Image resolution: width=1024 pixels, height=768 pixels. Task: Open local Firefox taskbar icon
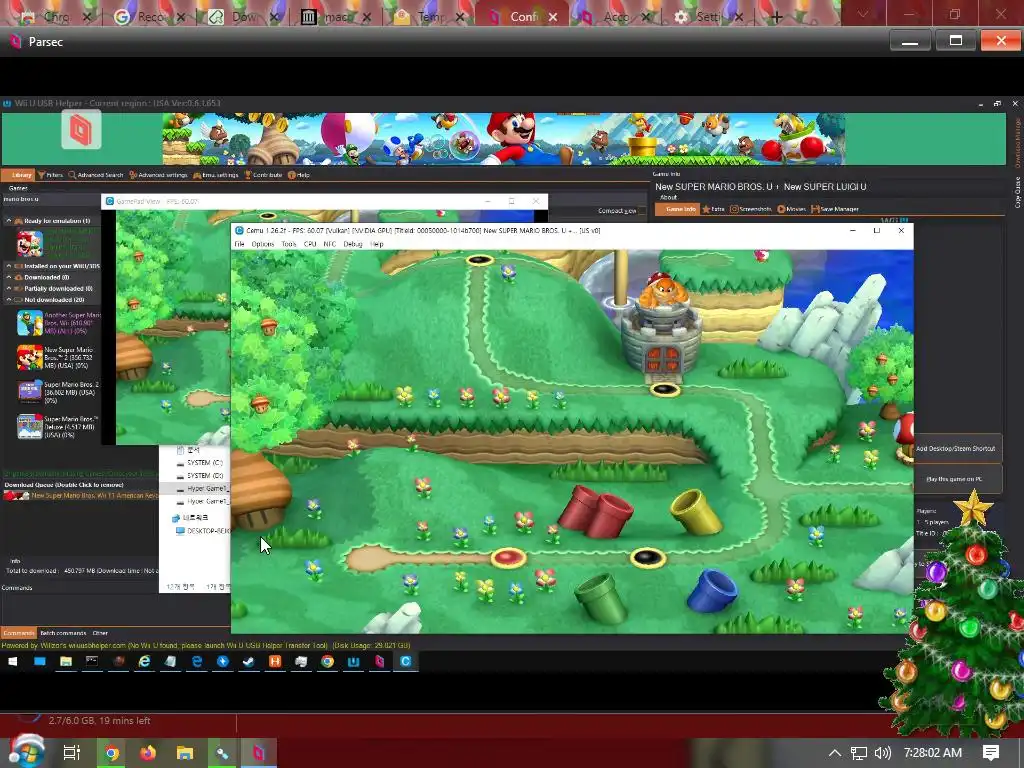[148, 753]
